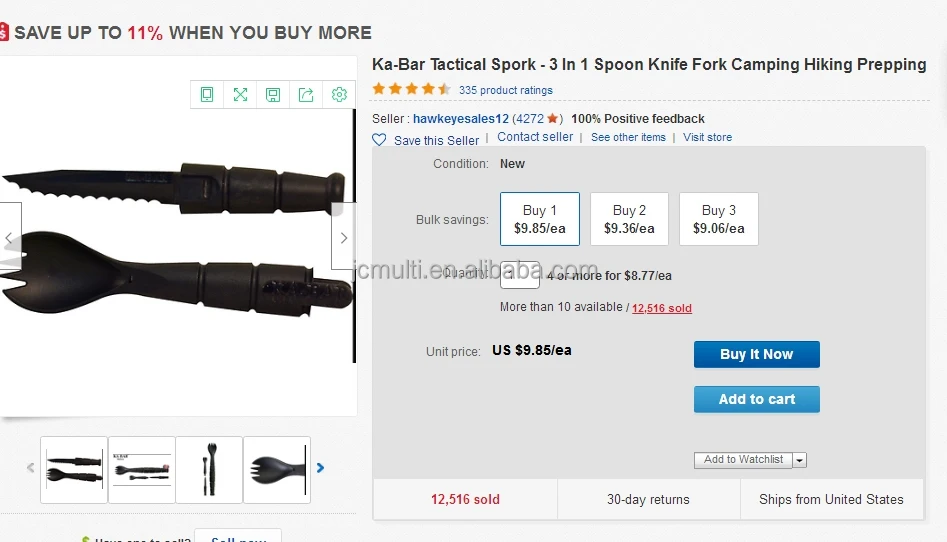
Task: Click the green save disk icon
Action: pos(273,95)
